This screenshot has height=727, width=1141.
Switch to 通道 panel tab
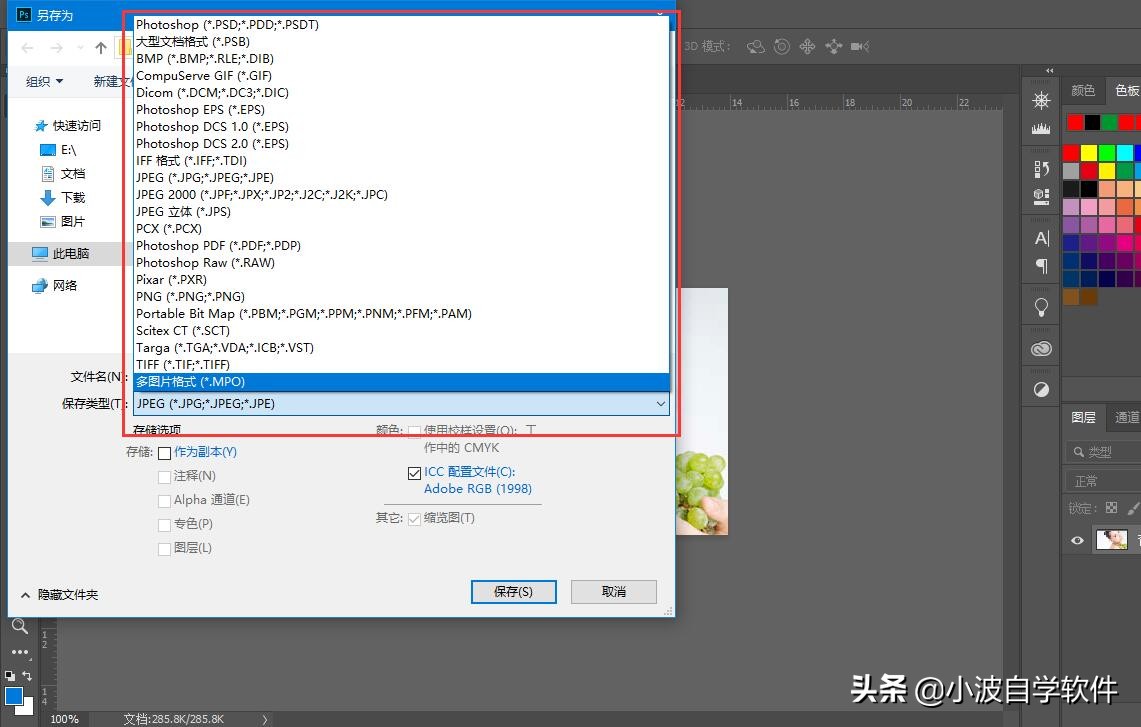1126,417
